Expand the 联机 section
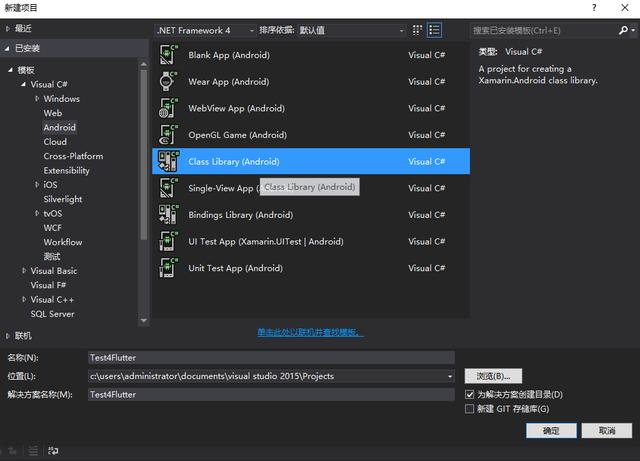The image size is (640, 461). pos(8,336)
